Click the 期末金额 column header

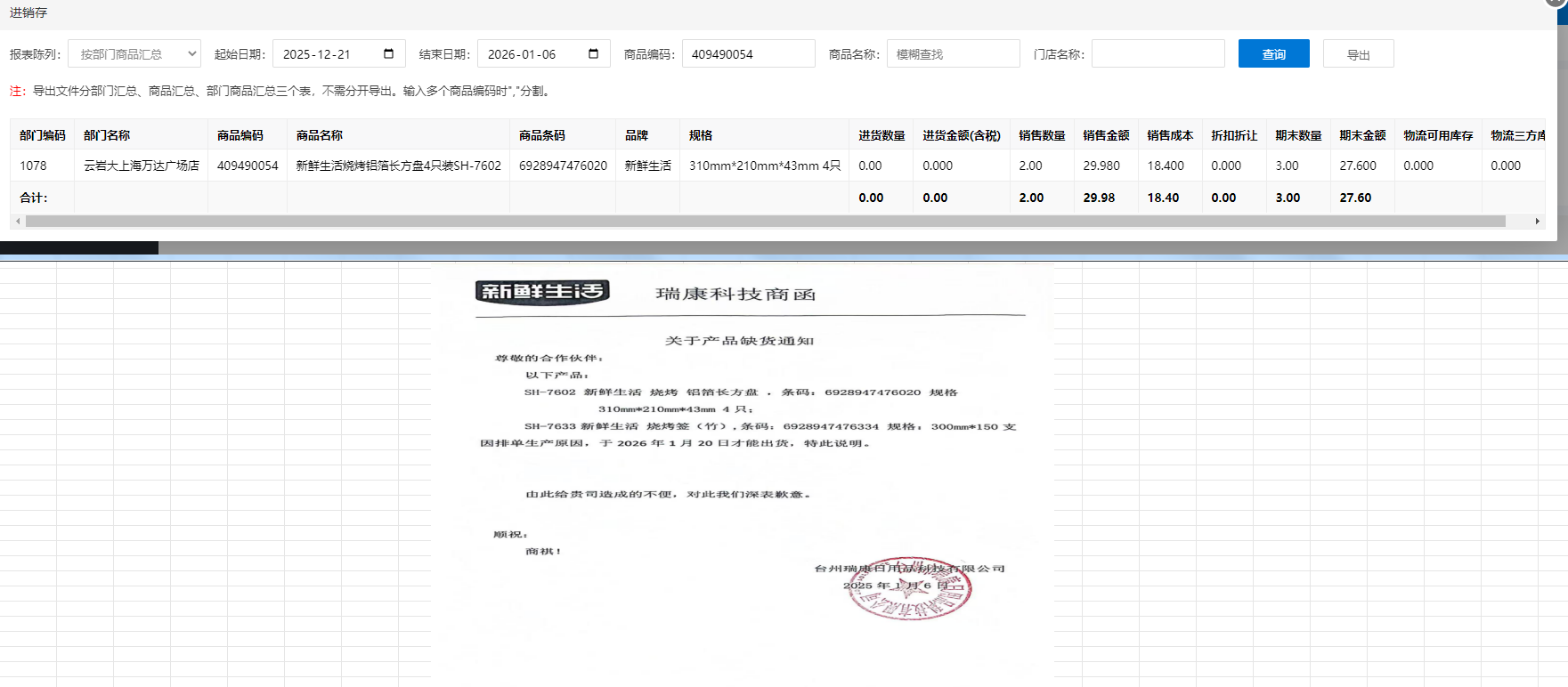pos(1362,135)
